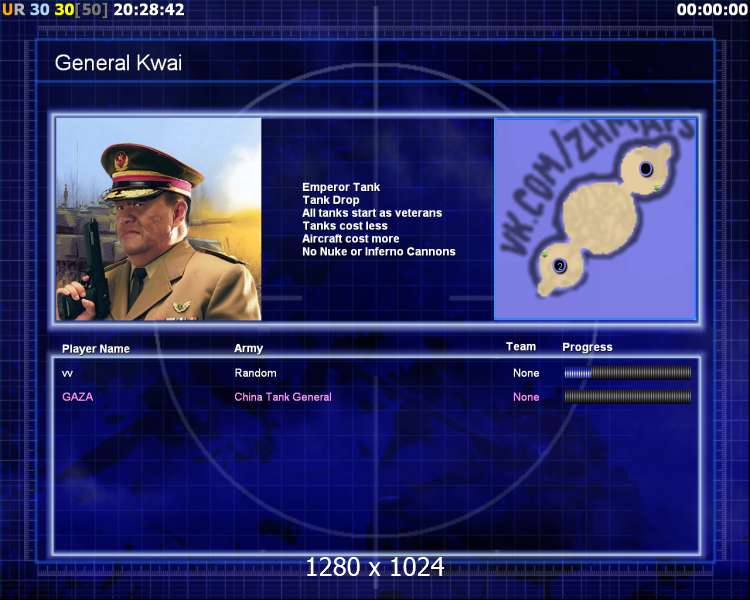Click player name 'vv'
This screenshot has height=600, width=750.
point(67,373)
